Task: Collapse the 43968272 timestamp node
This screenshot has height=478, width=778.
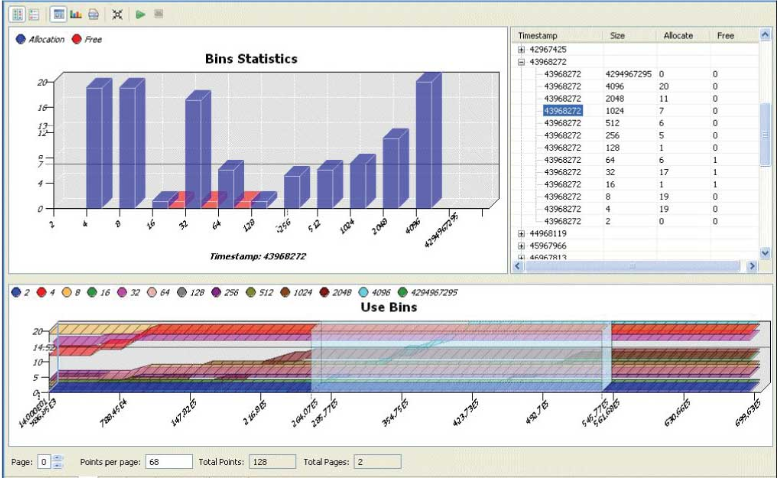Action: (521, 62)
